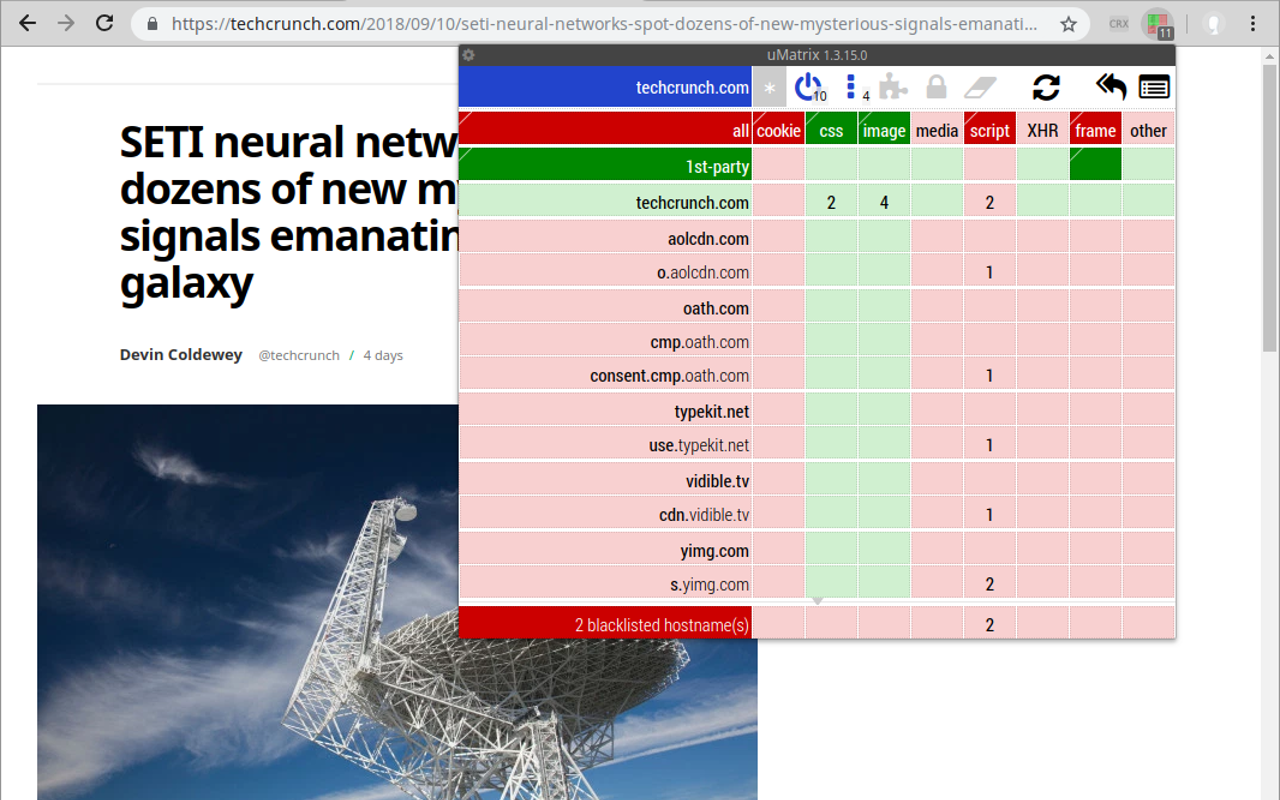This screenshot has width=1280, height=800.
Task: Click techcrunch.com script cell showing 2
Action: [990, 200]
